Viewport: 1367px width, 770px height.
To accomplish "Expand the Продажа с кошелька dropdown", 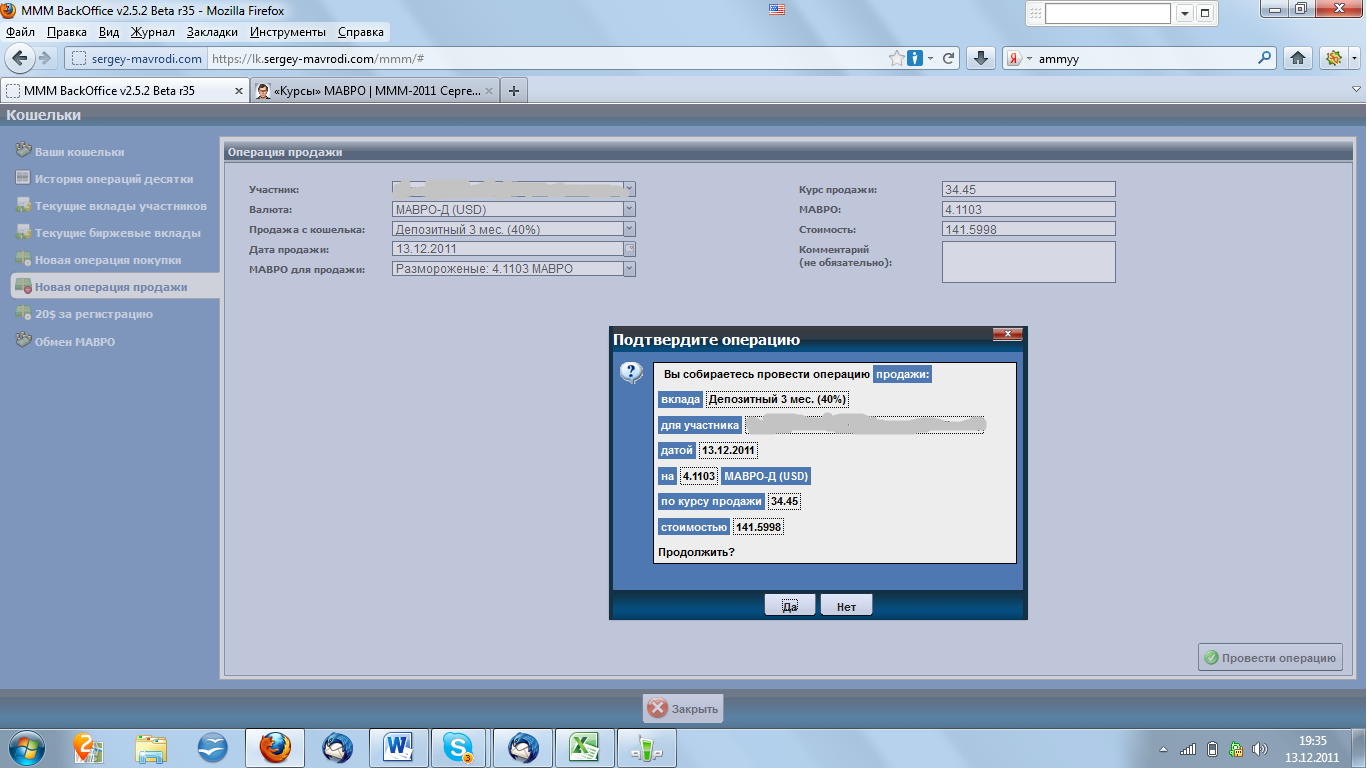I will coord(629,229).
